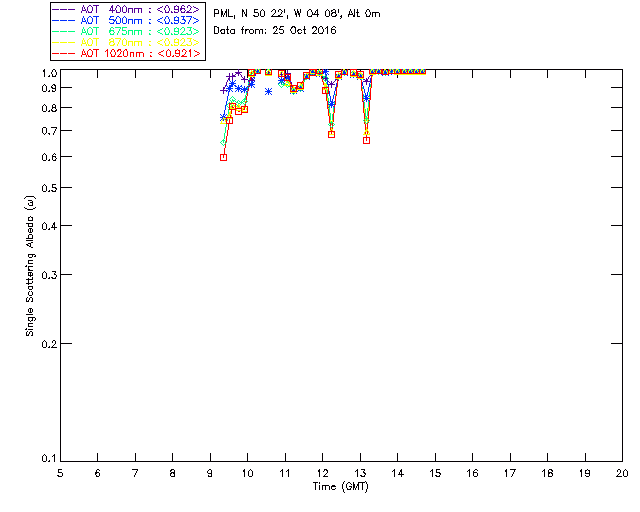Click the x-axis tick label 8
The image size is (640, 512).
tap(173, 474)
